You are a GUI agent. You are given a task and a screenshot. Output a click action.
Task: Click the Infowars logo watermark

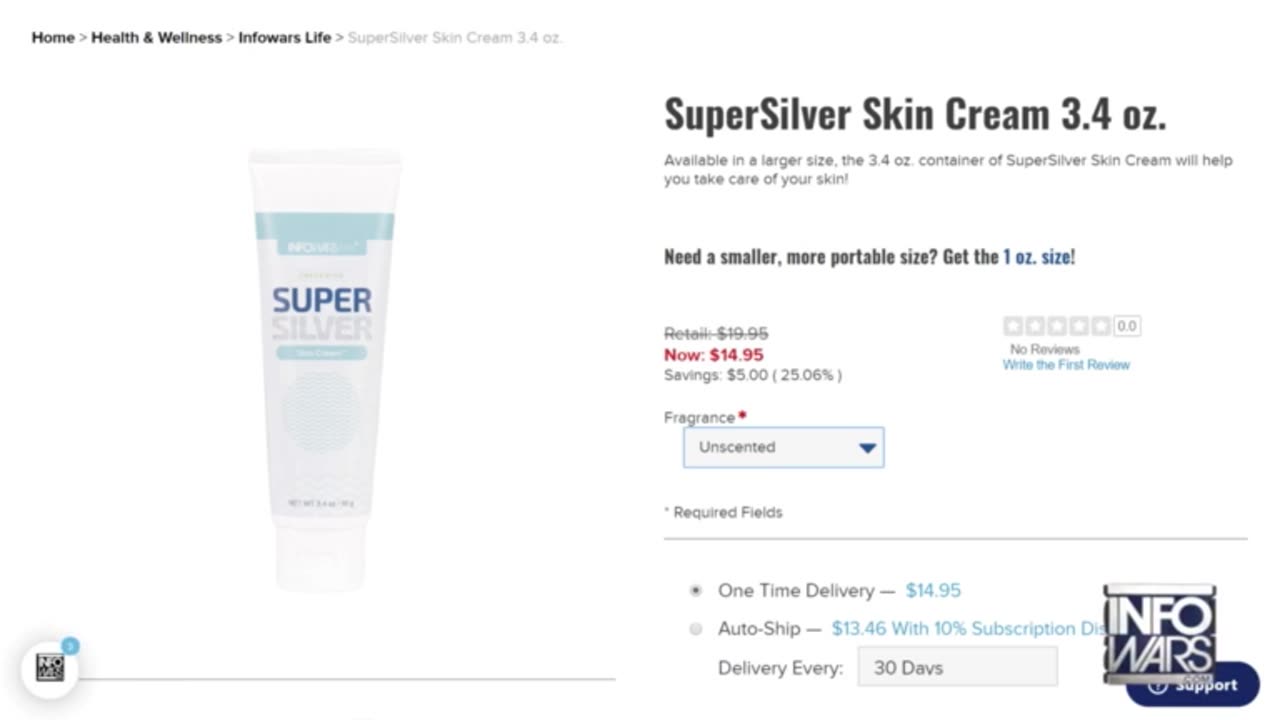coord(1159,635)
